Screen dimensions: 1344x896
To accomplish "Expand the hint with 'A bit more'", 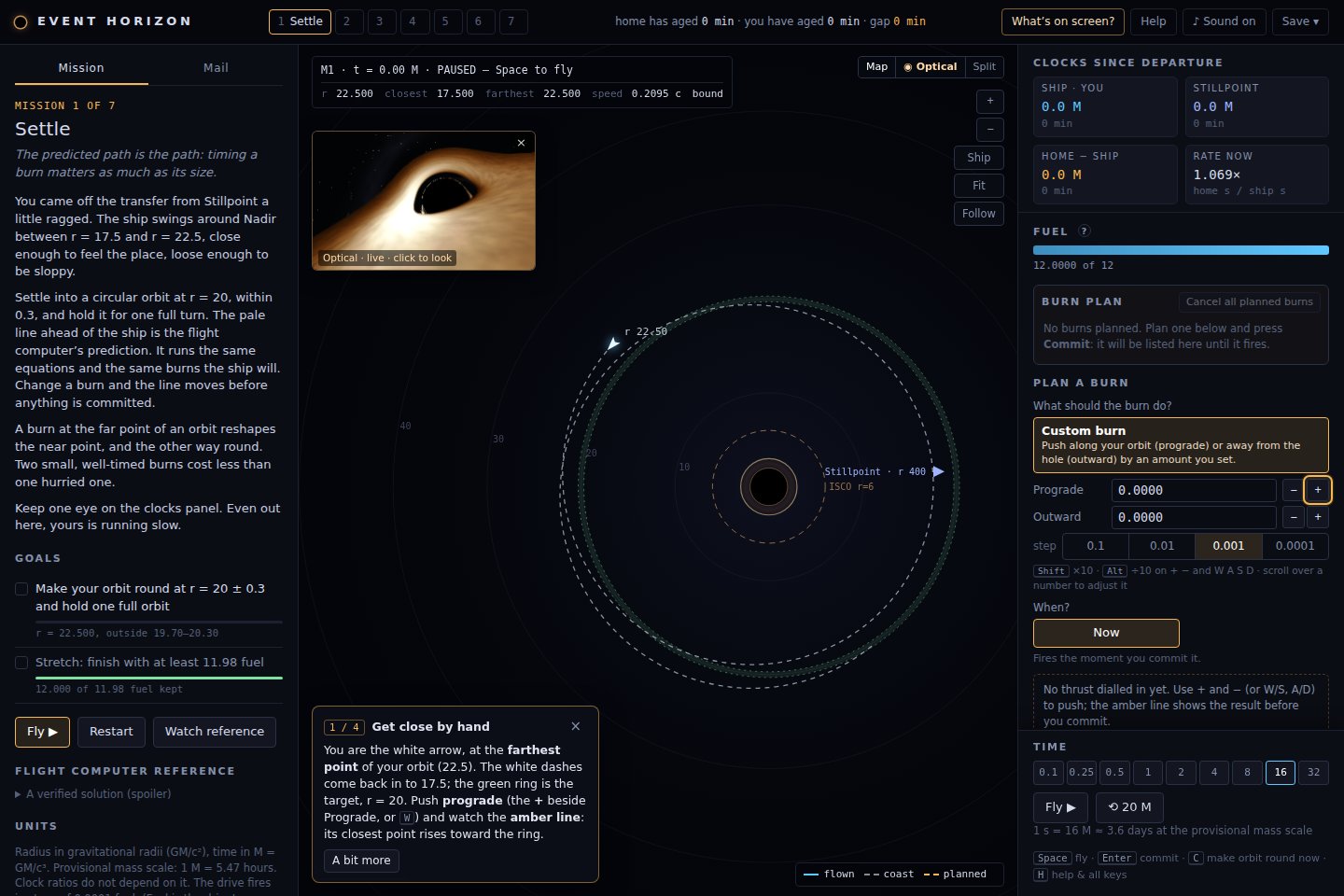I will click(x=361, y=861).
